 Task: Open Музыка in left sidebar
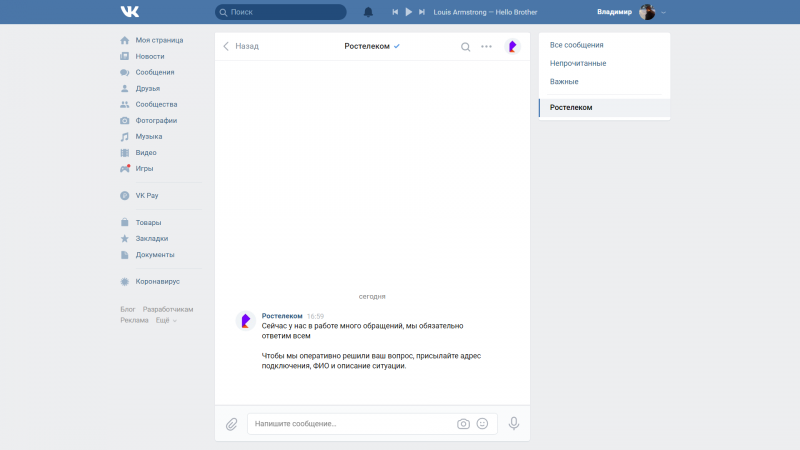pos(148,136)
